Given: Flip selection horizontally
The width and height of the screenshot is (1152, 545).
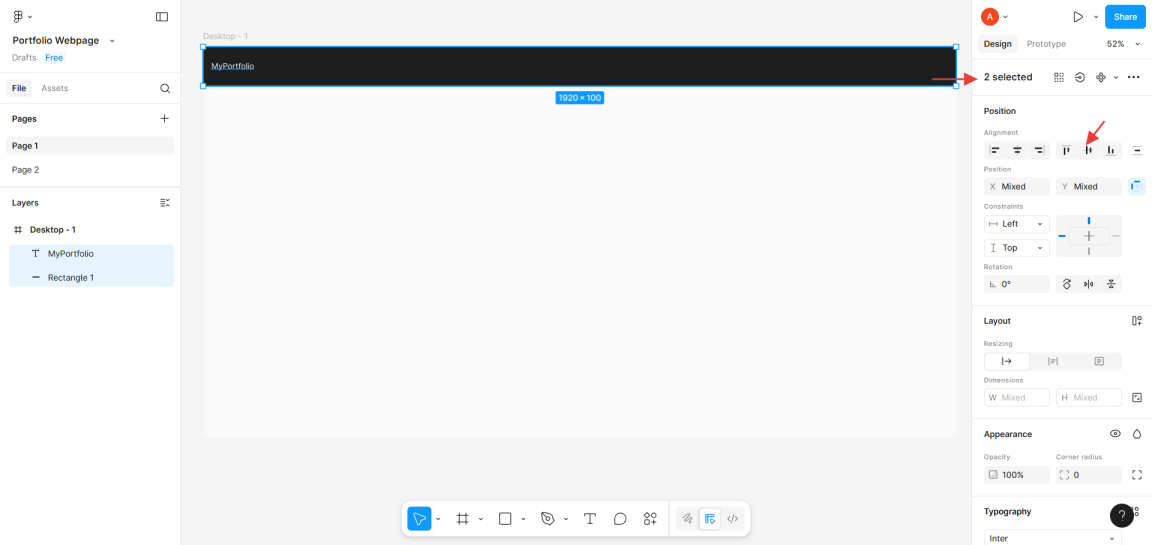Looking at the screenshot, I should [1088, 284].
